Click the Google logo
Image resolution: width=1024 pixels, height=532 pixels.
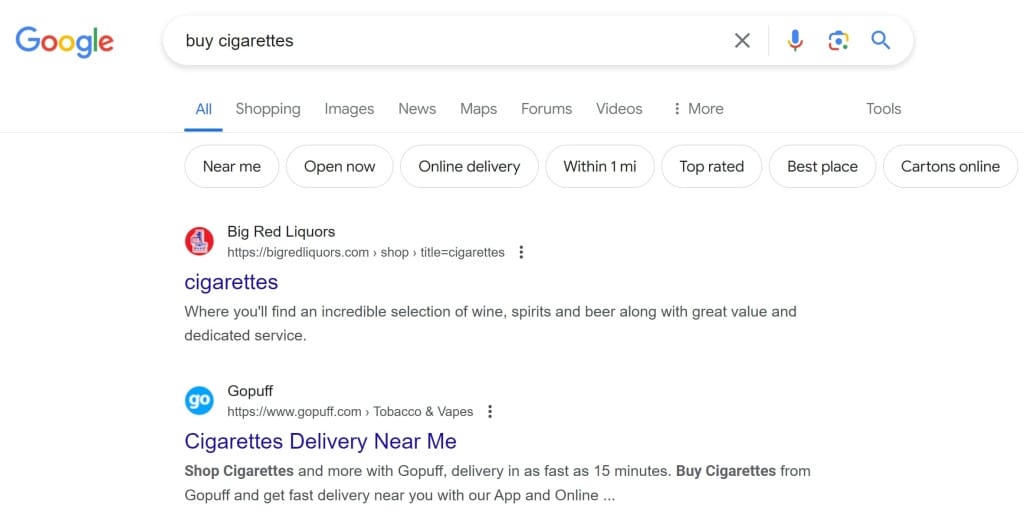coord(64,41)
